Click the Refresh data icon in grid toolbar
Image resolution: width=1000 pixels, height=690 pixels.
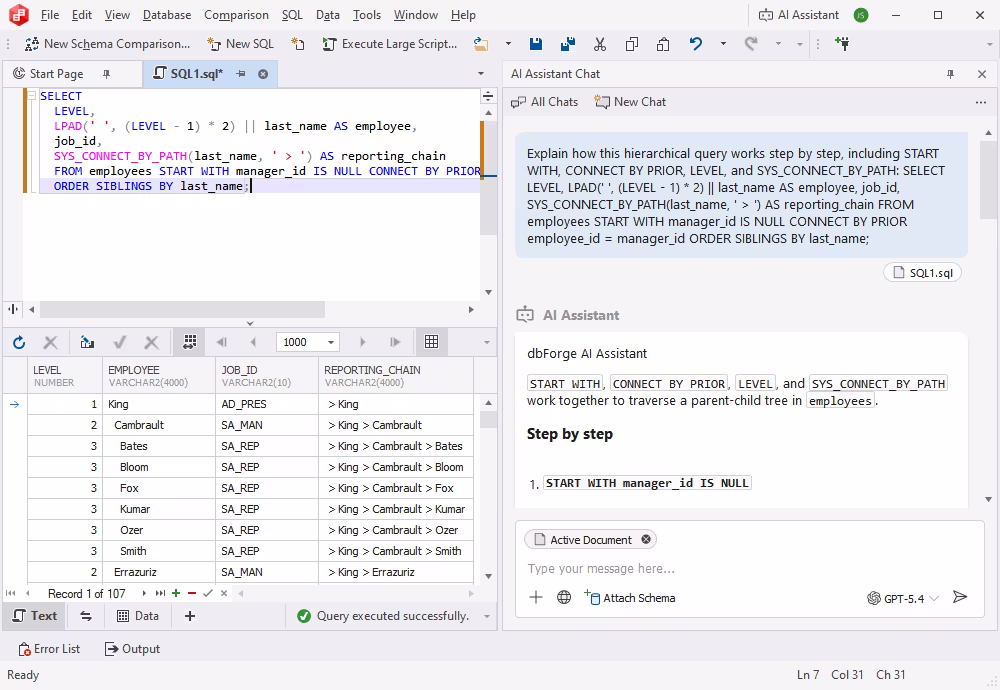[x=19, y=342]
